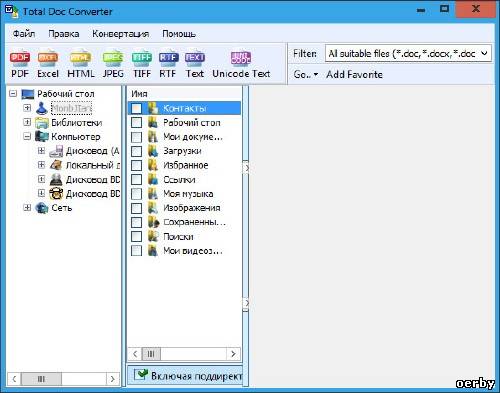The height and width of the screenshot is (393, 500).
Task: Click the Моя музыка folder icon
Action: coord(153,194)
